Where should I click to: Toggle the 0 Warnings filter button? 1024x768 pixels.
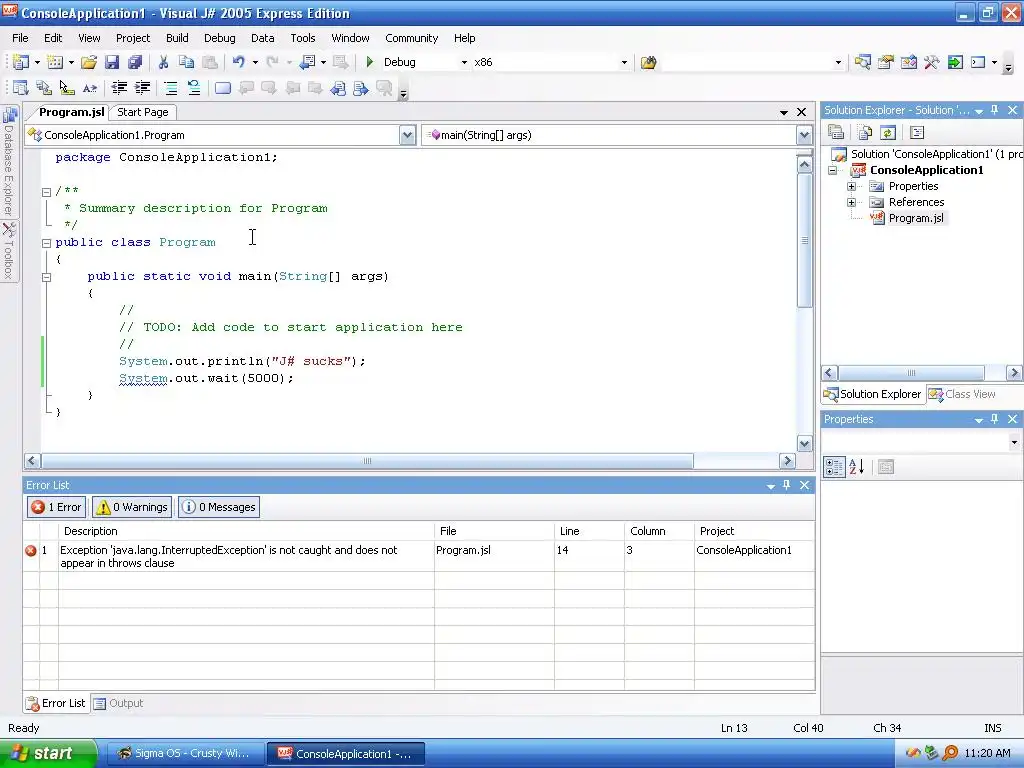coord(133,507)
